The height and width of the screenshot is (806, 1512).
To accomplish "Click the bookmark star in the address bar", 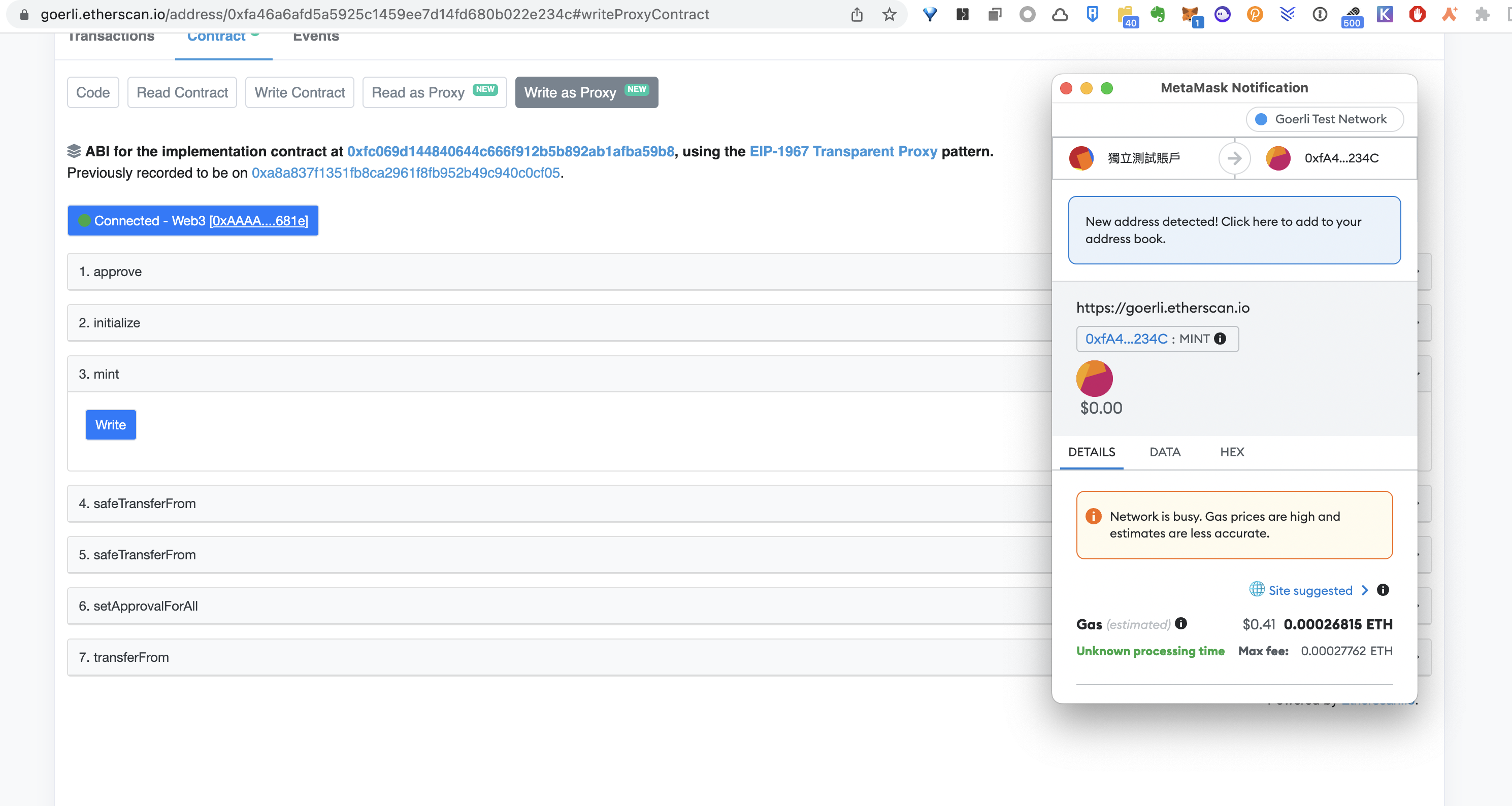I will tap(889, 15).
